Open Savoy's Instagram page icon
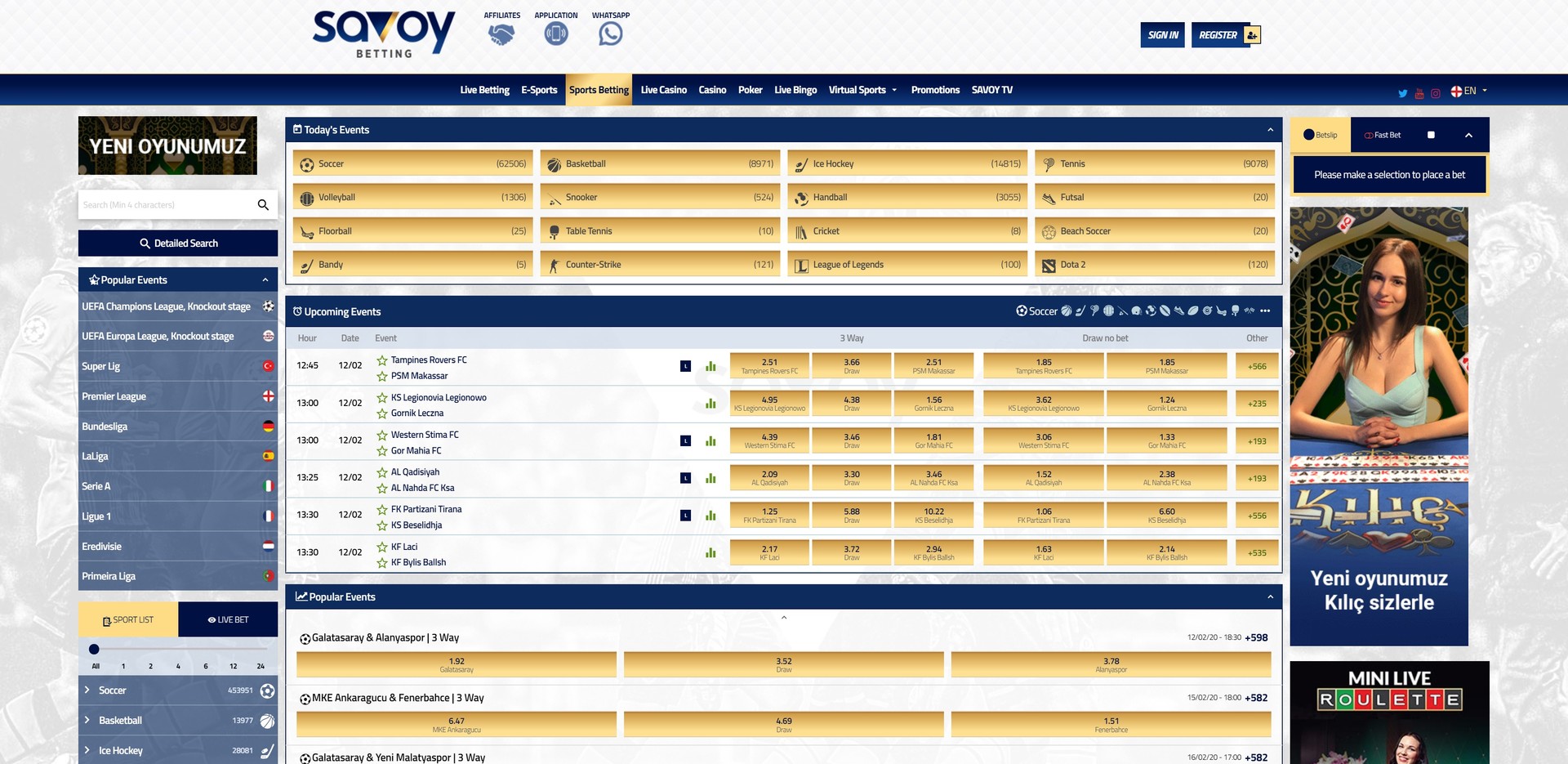The height and width of the screenshot is (764, 1568). [x=1435, y=93]
